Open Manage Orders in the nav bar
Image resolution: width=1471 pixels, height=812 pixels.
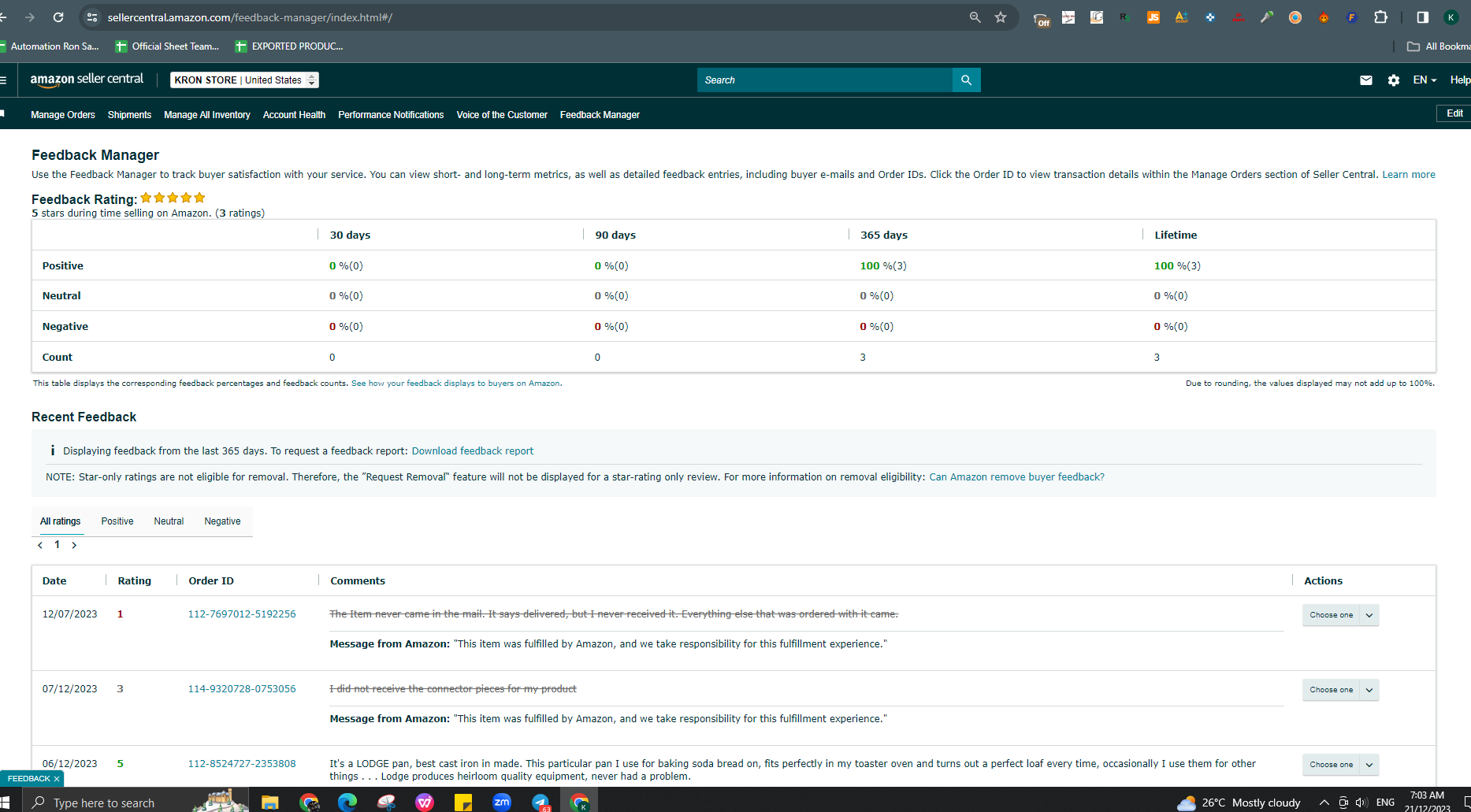click(63, 115)
